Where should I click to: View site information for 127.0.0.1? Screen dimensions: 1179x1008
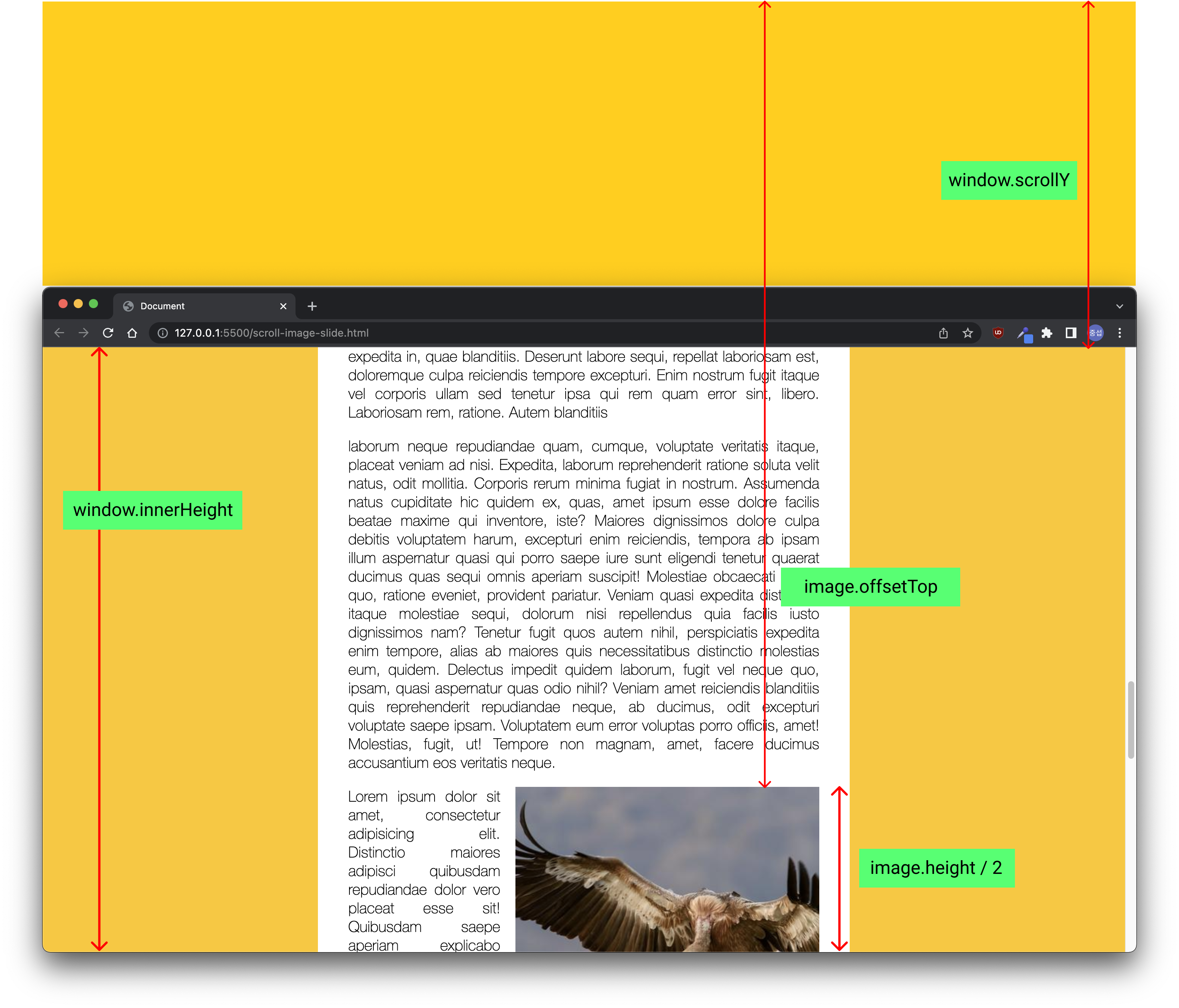point(163,333)
